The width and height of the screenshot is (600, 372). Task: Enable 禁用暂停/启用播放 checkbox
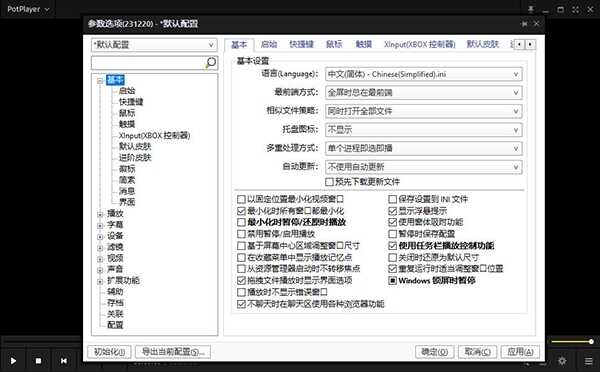tap(241, 234)
